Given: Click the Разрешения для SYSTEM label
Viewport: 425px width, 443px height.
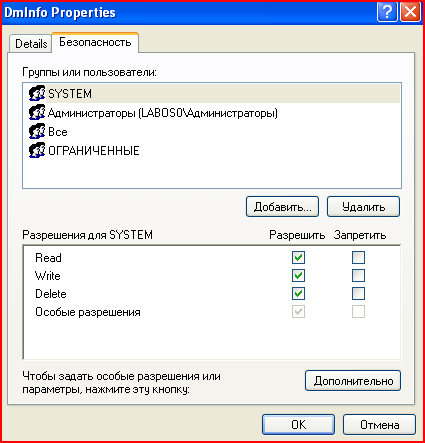Looking at the screenshot, I should tap(87, 235).
